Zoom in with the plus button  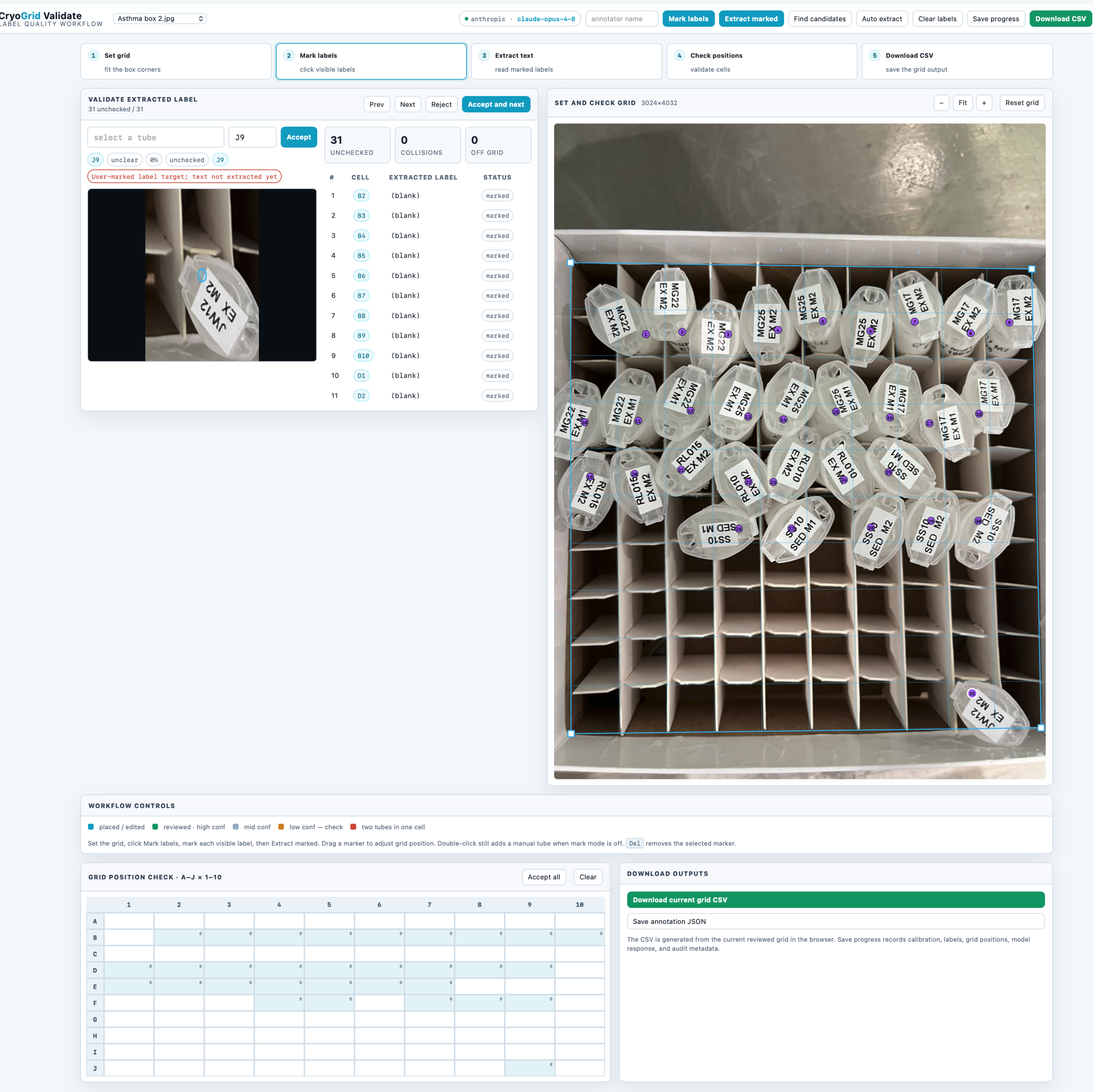984,103
